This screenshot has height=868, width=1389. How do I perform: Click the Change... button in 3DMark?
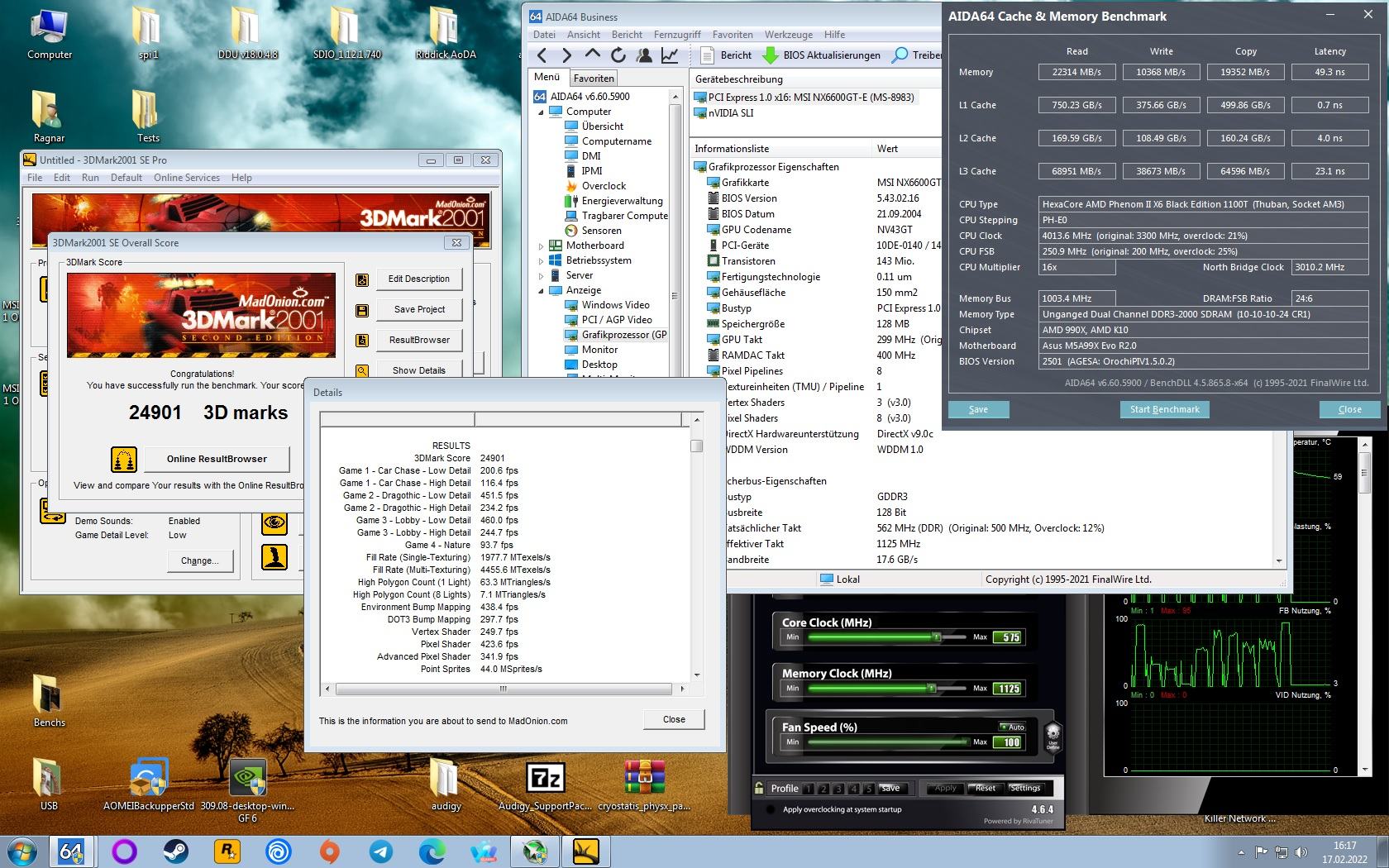coord(199,560)
